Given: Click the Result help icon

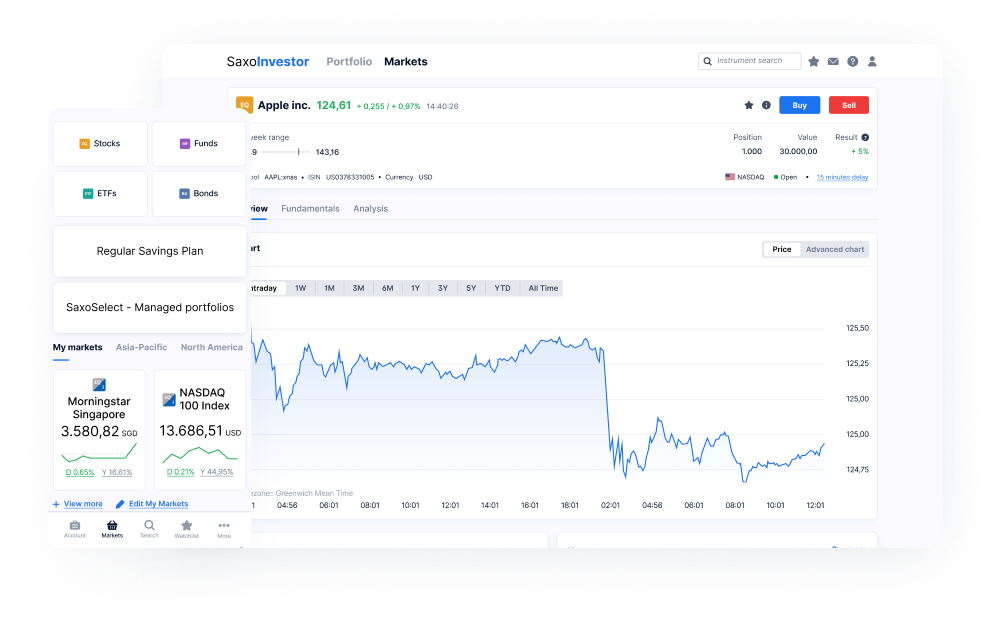Looking at the screenshot, I should 865,138.
